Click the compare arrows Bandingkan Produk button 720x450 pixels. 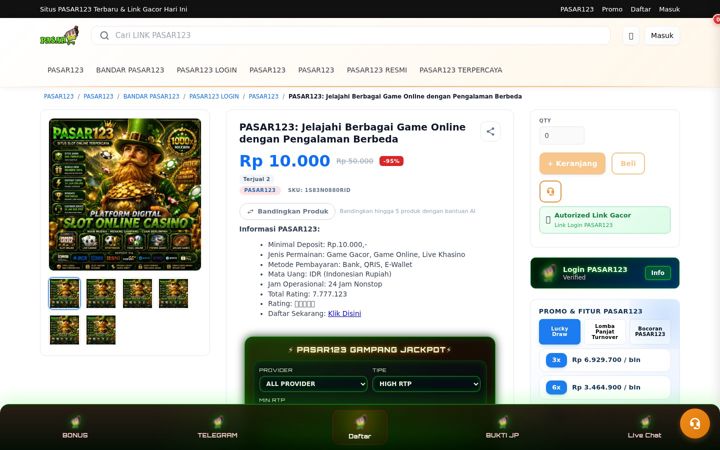coord(287,211)
